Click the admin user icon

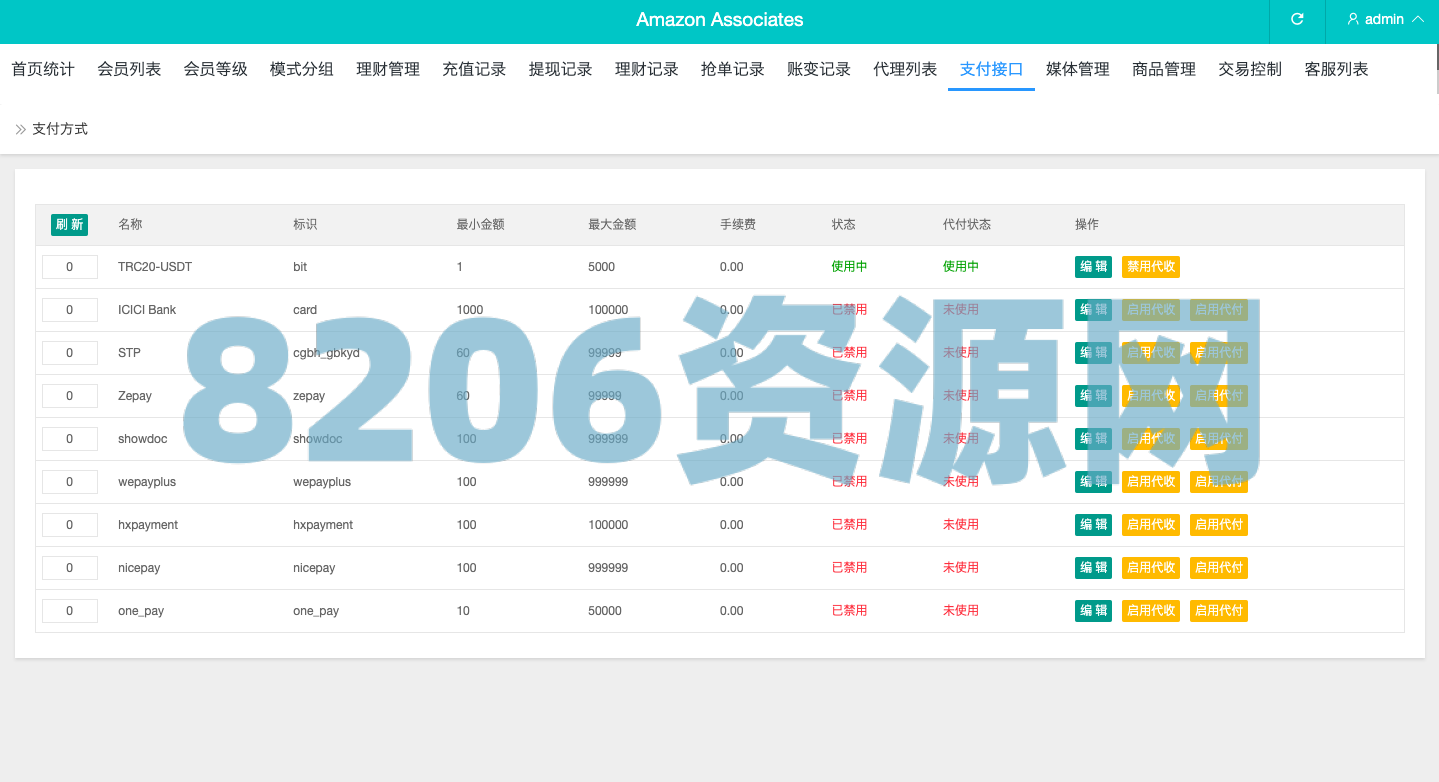coord(1353,19)
